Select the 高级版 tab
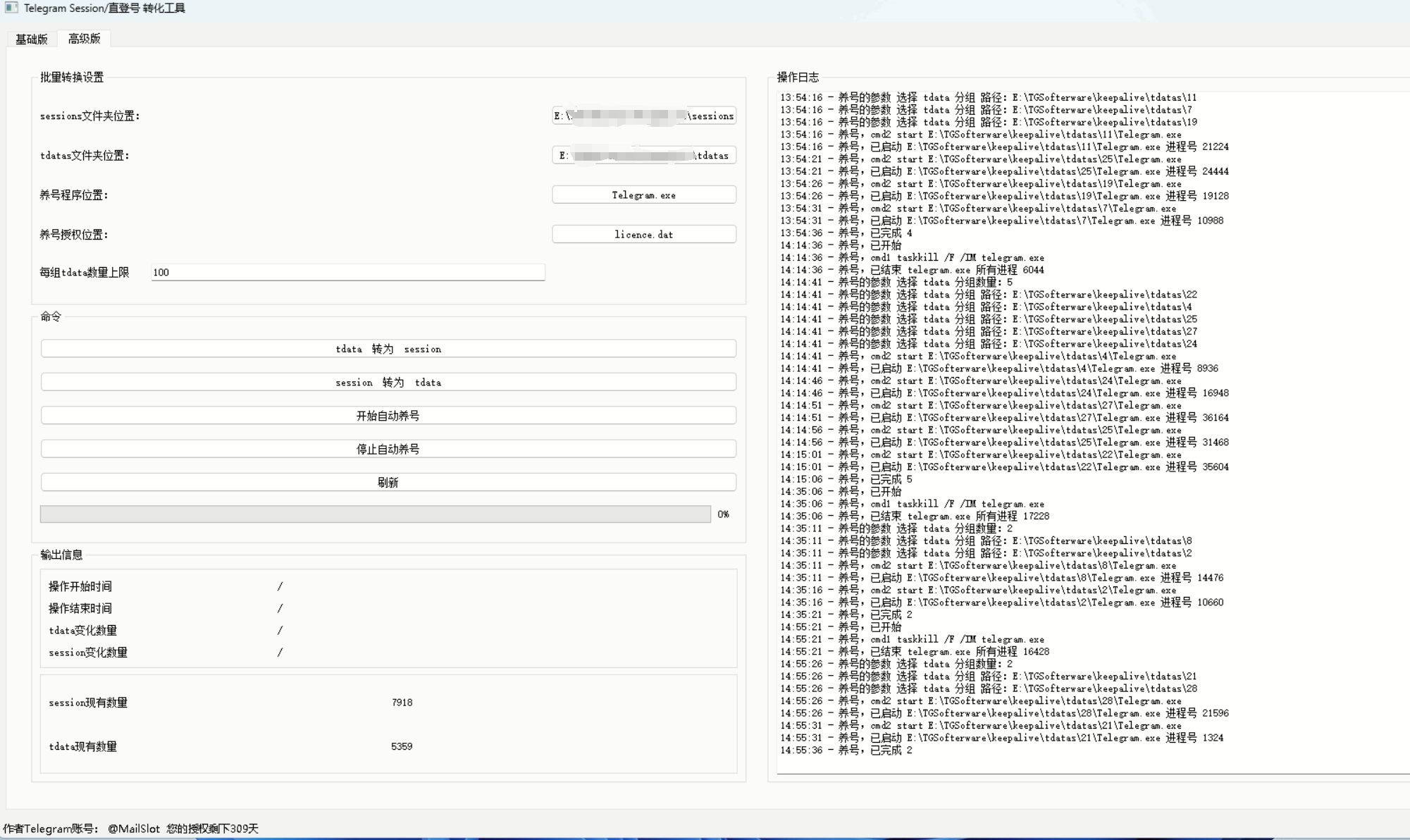This screenshot has width=1410, height=840. (84, 39)
